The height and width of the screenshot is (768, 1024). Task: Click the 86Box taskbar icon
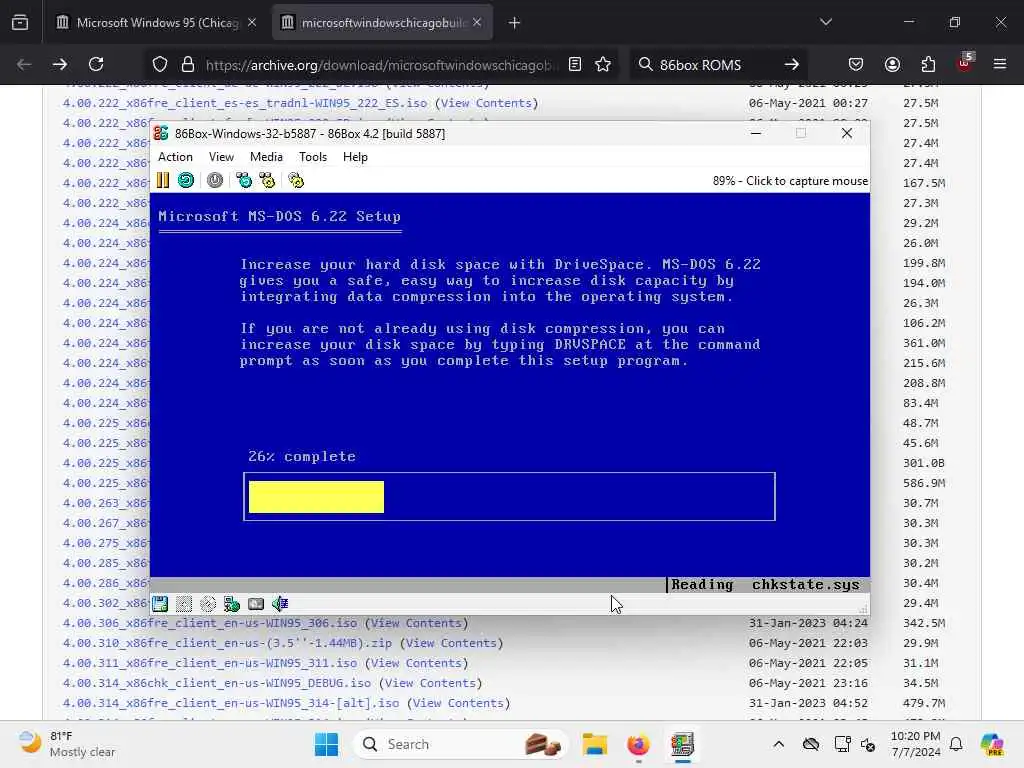(x=682, y=744)
